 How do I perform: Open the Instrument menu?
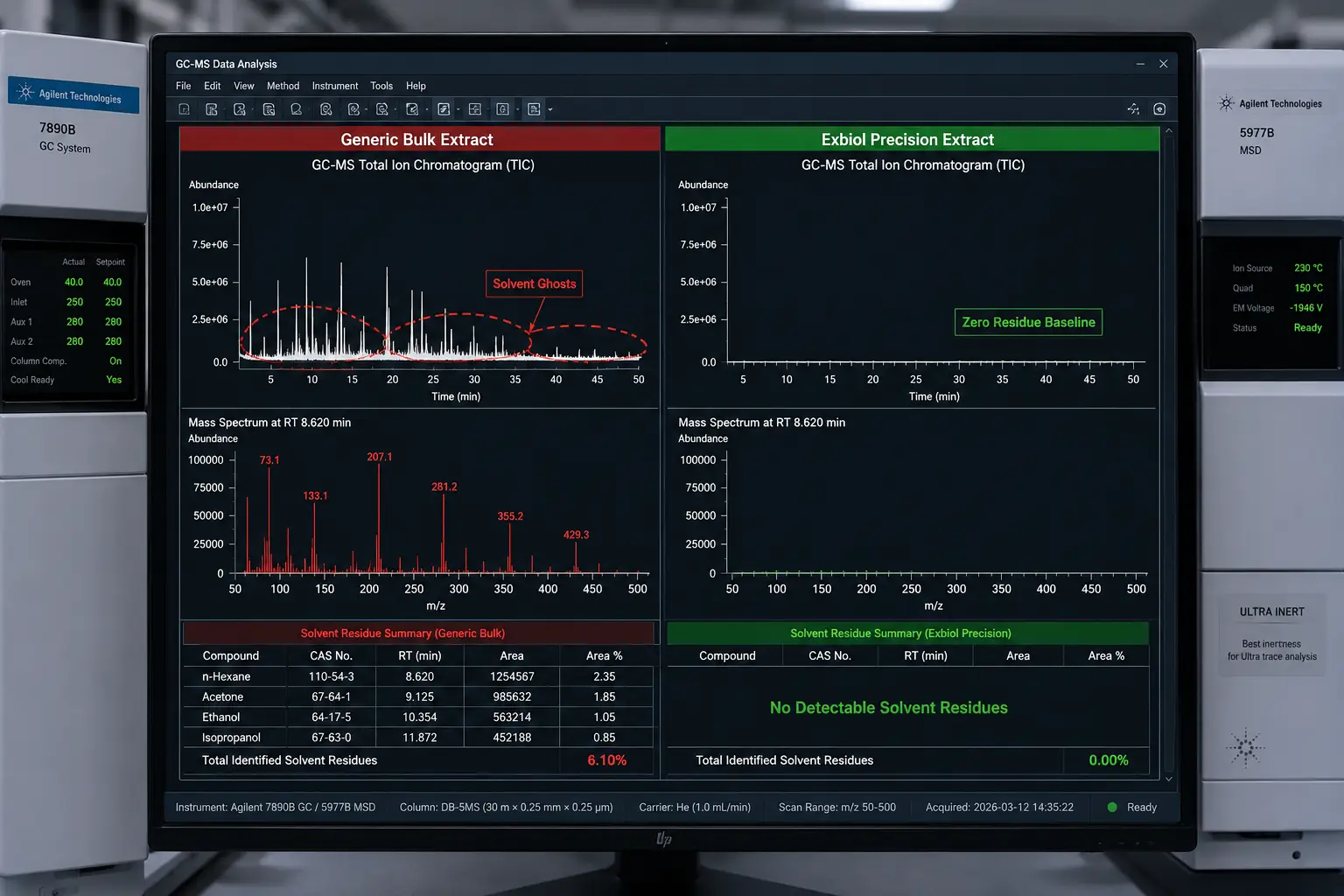pyautogui.click(x=335, y=86)
